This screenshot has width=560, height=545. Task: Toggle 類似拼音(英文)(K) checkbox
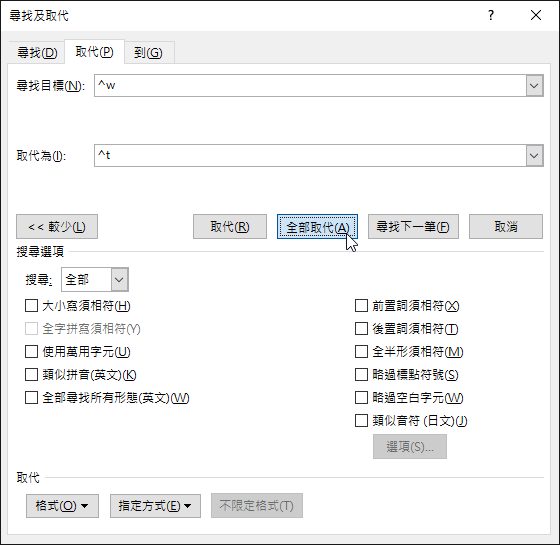(x=31, y=375)
